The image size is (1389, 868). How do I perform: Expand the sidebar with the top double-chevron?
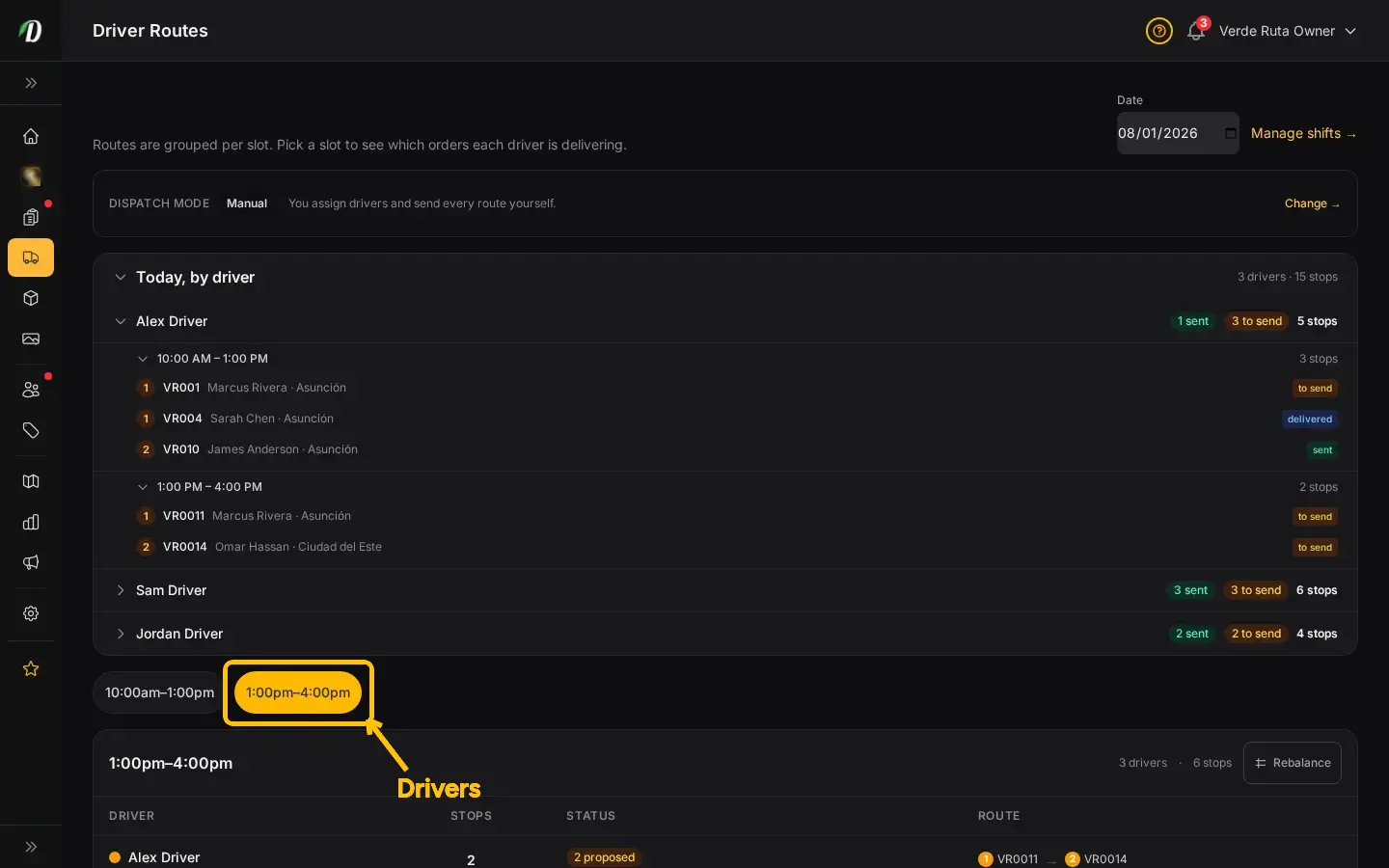[31, 83]
